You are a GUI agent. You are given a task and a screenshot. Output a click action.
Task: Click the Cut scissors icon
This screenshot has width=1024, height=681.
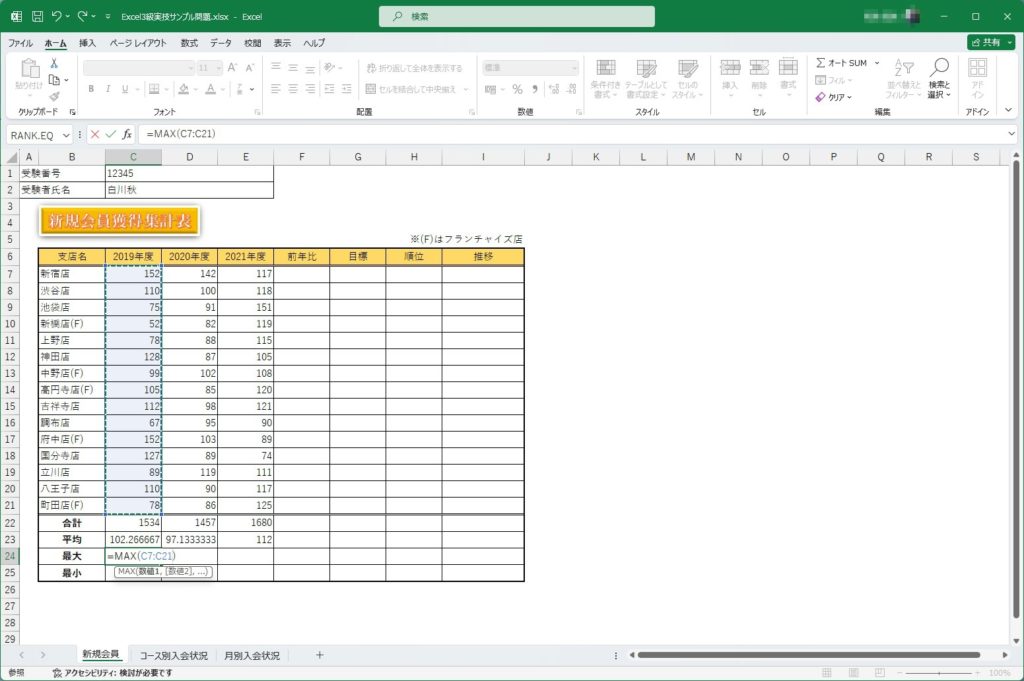point(54,63)
